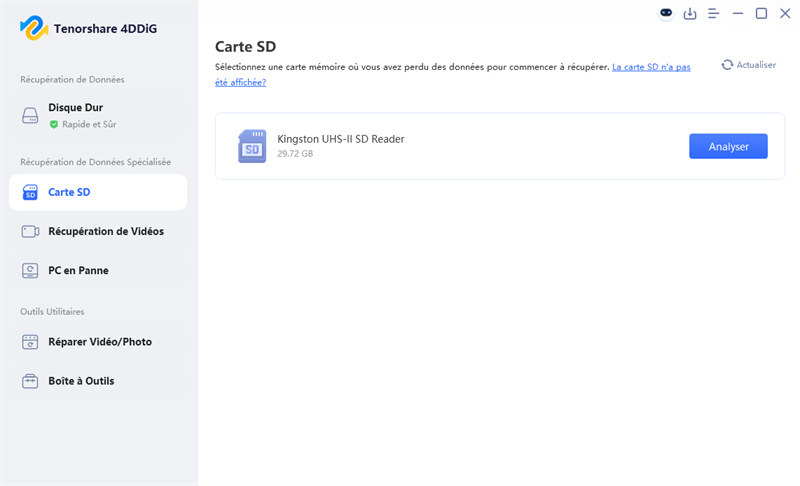Click the Kingston SD card device icon

tap(252, 146)
